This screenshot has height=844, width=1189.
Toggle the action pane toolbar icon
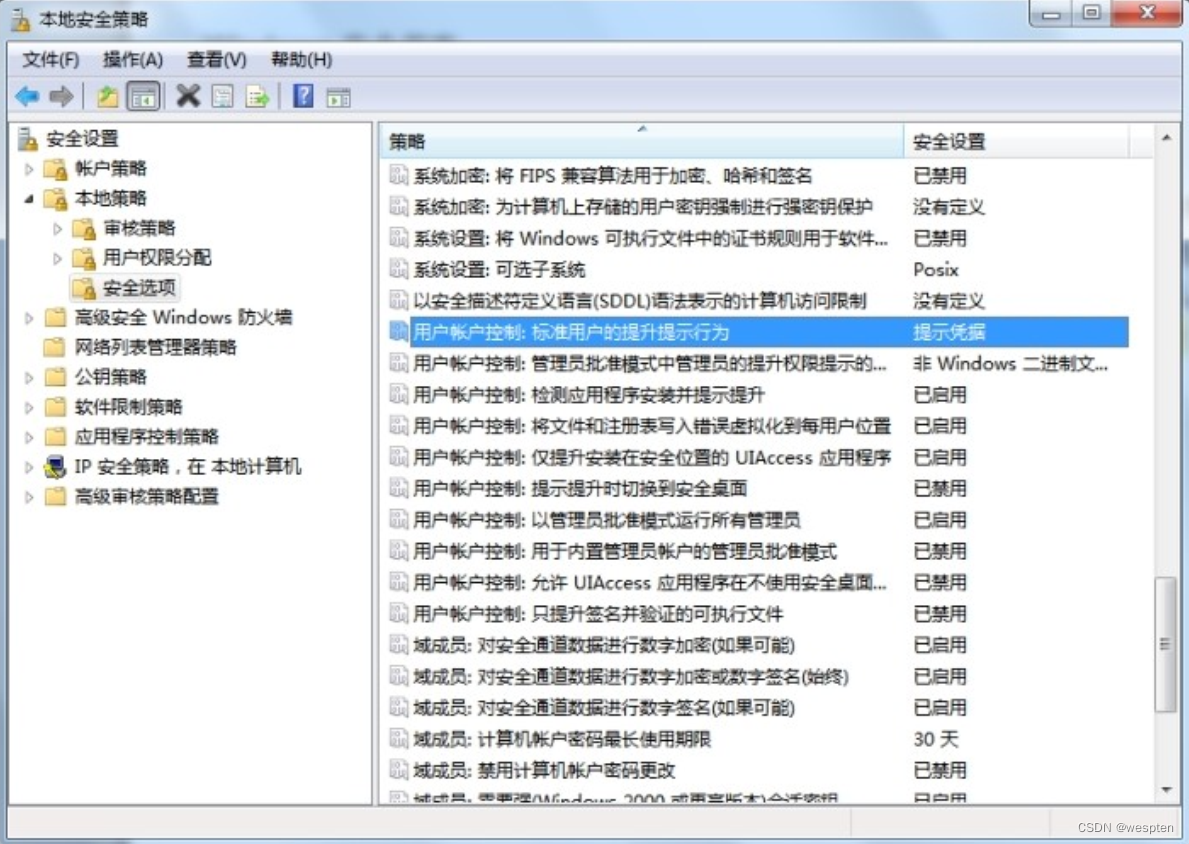338,97
